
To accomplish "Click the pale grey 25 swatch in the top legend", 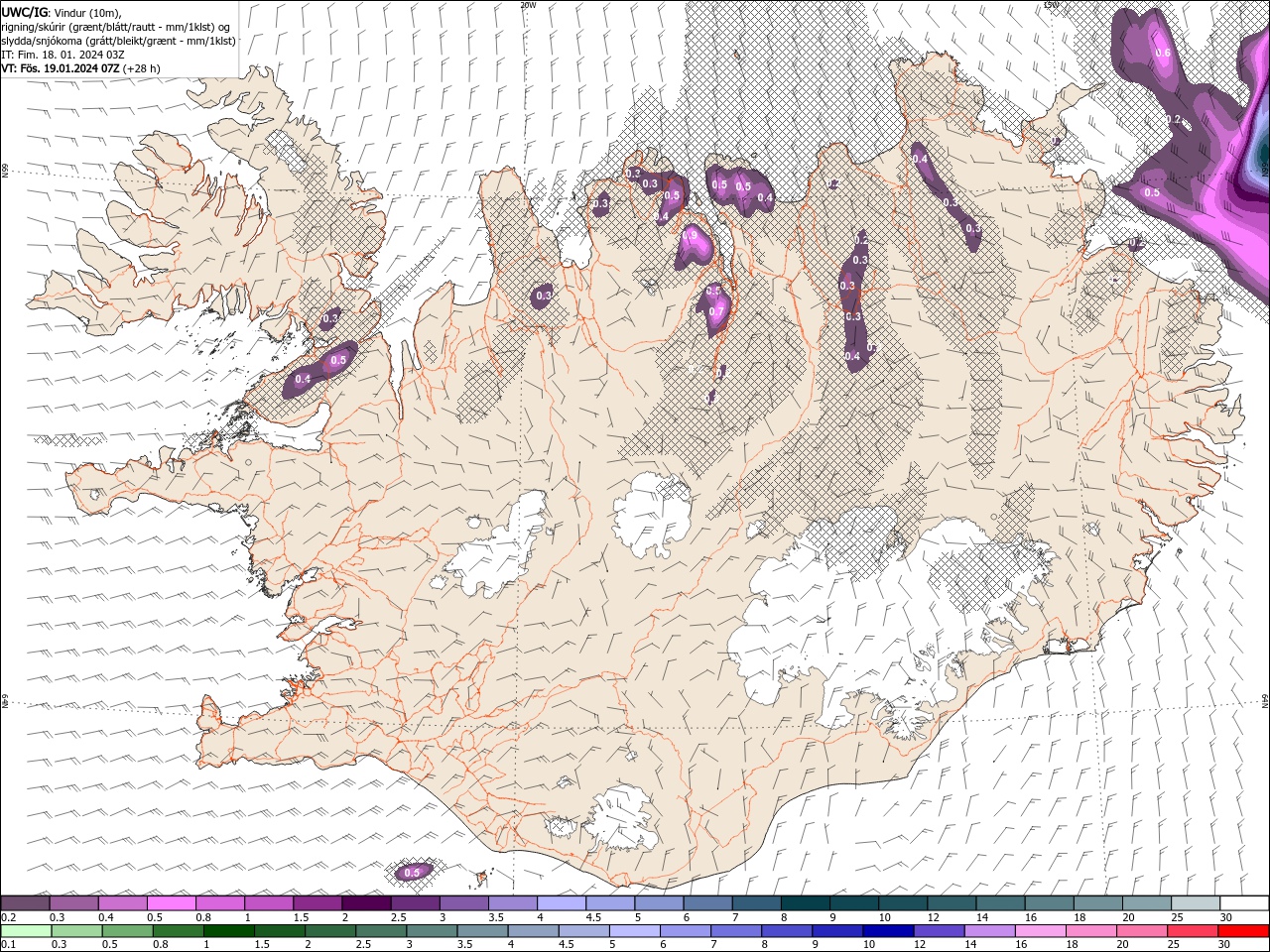I will [1195, 903].
